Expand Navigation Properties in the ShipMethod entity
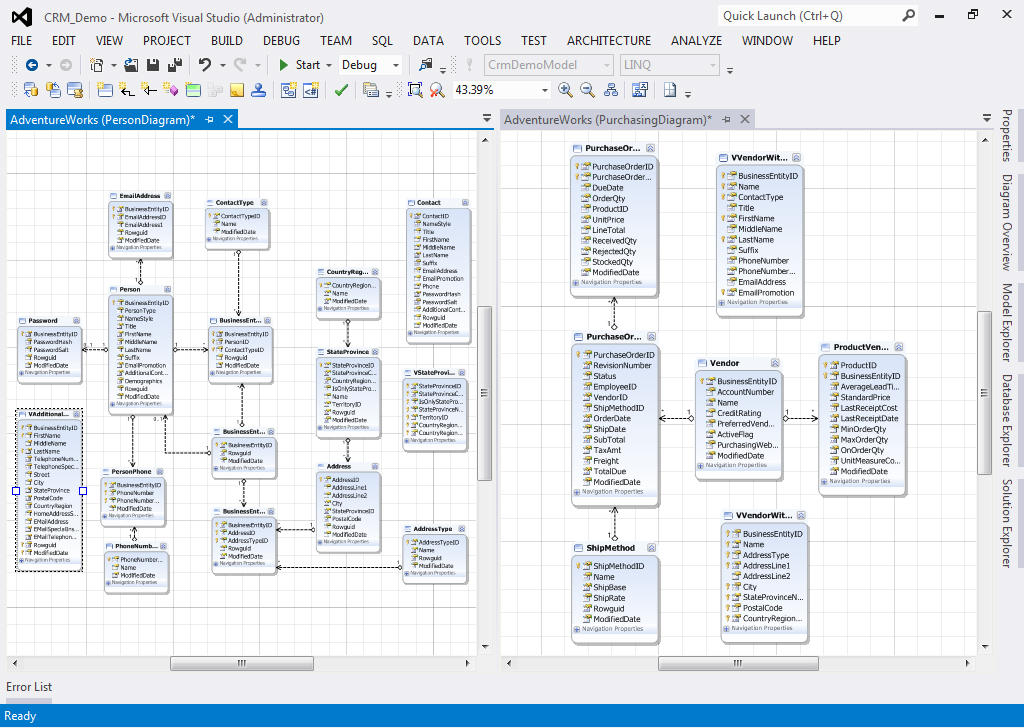1024x728 pixels. click(x=577, y=629)
